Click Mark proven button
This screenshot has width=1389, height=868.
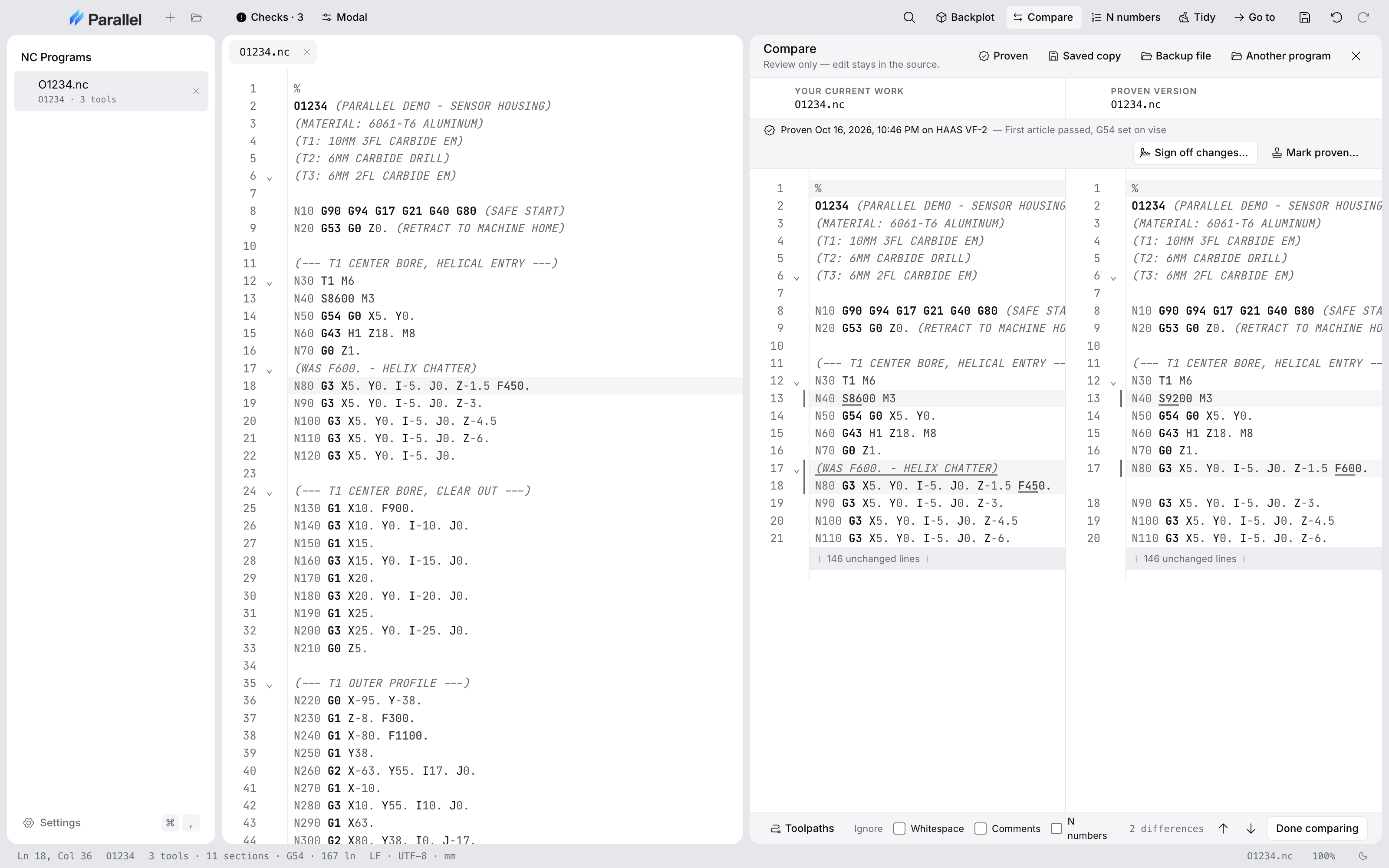[1315, 153]
